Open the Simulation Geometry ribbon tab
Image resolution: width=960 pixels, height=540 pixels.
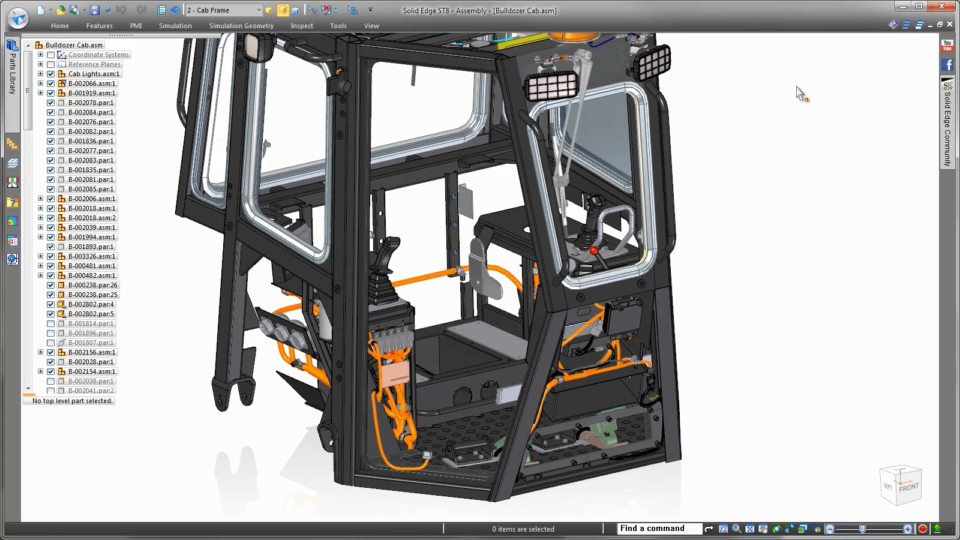(x=240, y=26)
